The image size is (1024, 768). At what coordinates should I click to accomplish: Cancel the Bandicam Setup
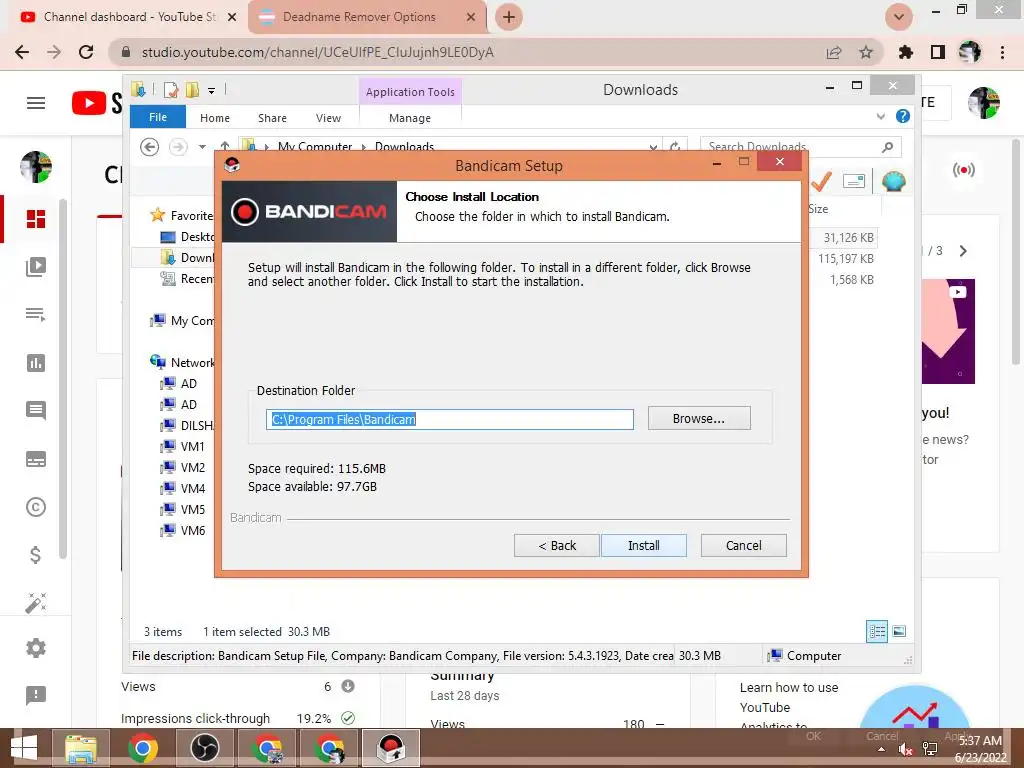pyautogui.click(x=743, y=545)
